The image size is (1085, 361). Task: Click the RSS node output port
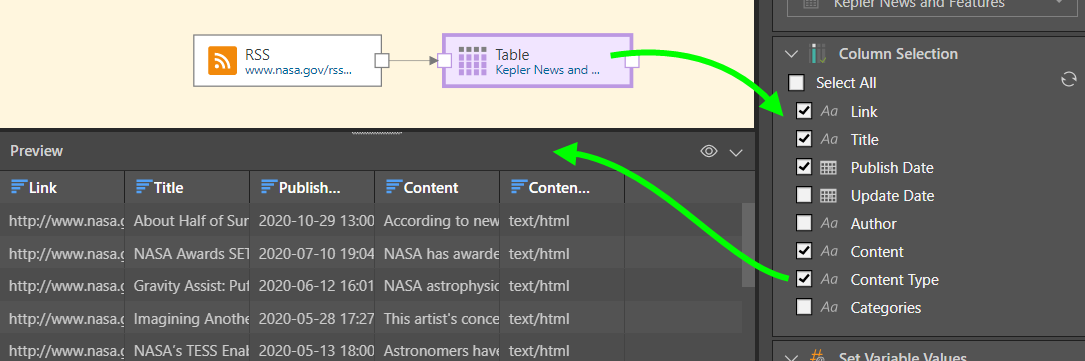coord(382,61)
